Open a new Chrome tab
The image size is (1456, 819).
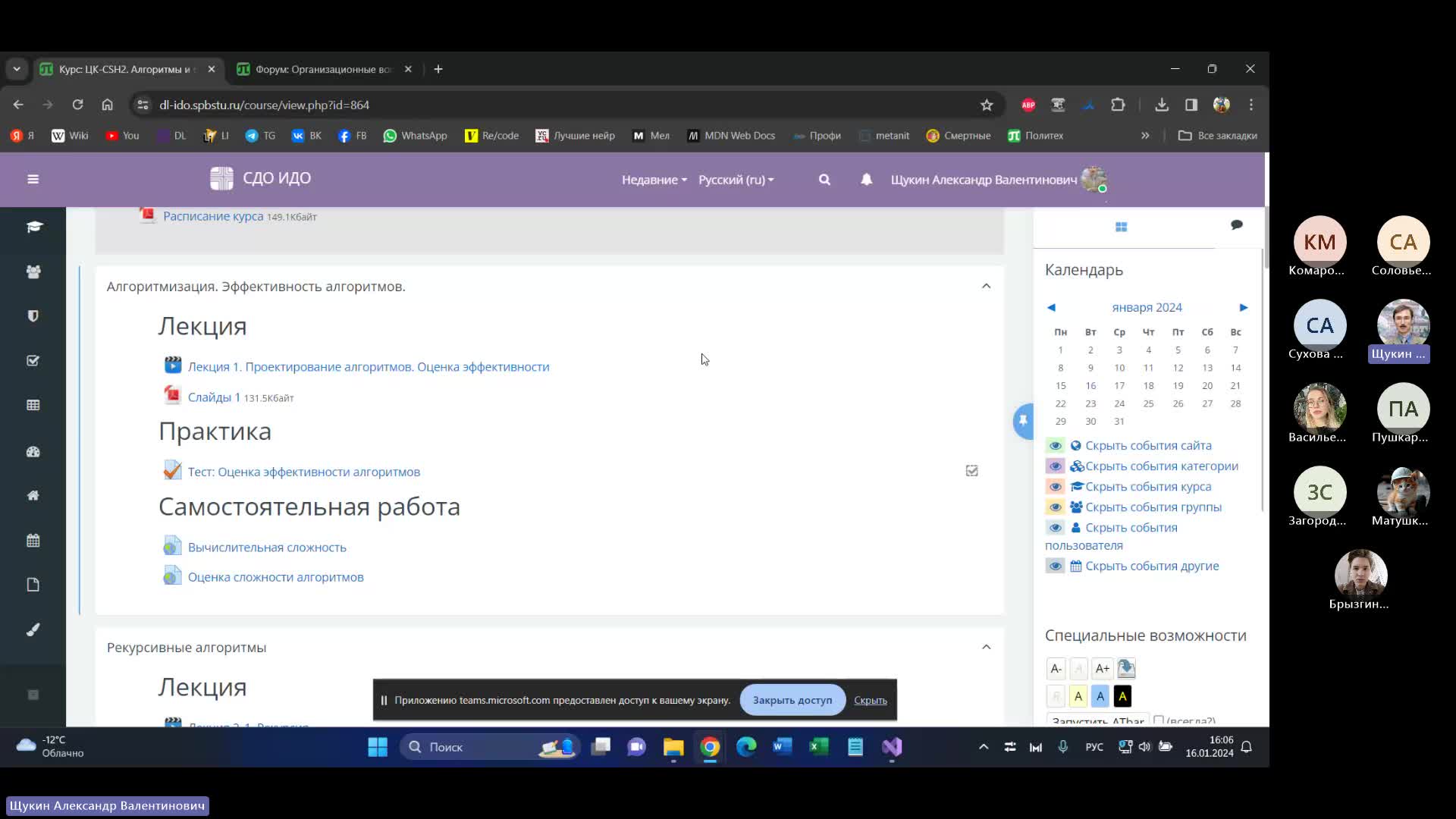tap(438, 69)
